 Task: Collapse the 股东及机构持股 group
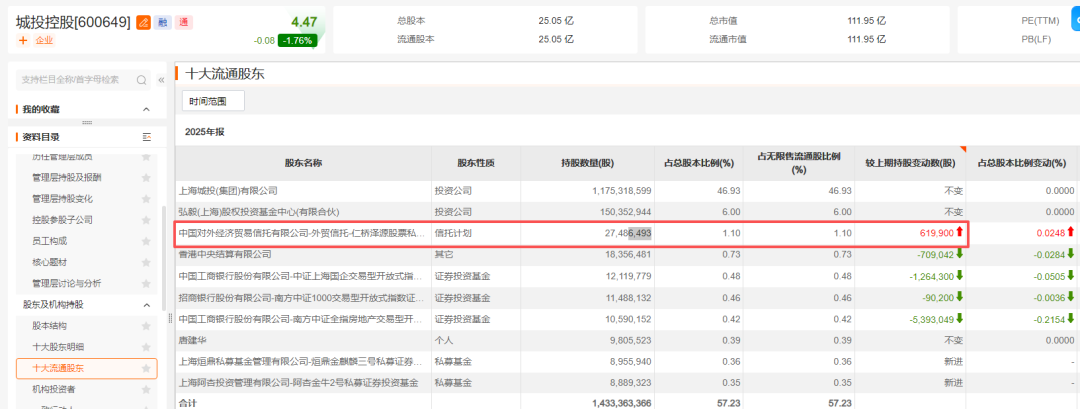147,304
